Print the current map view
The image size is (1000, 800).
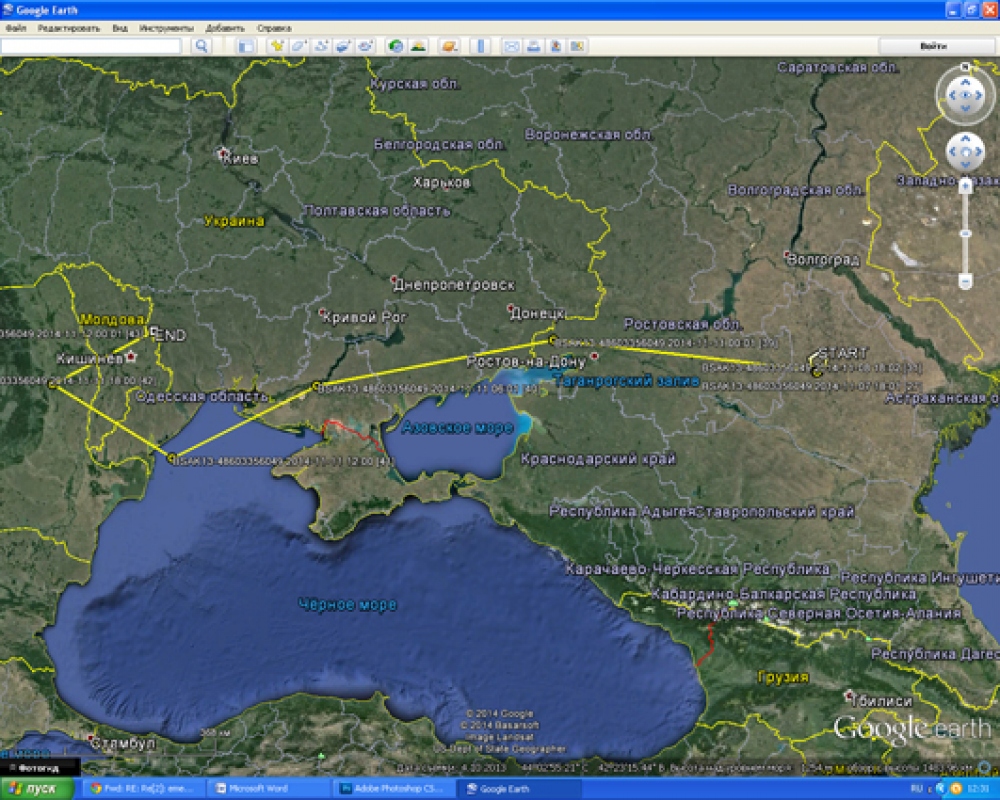[533, 46]
